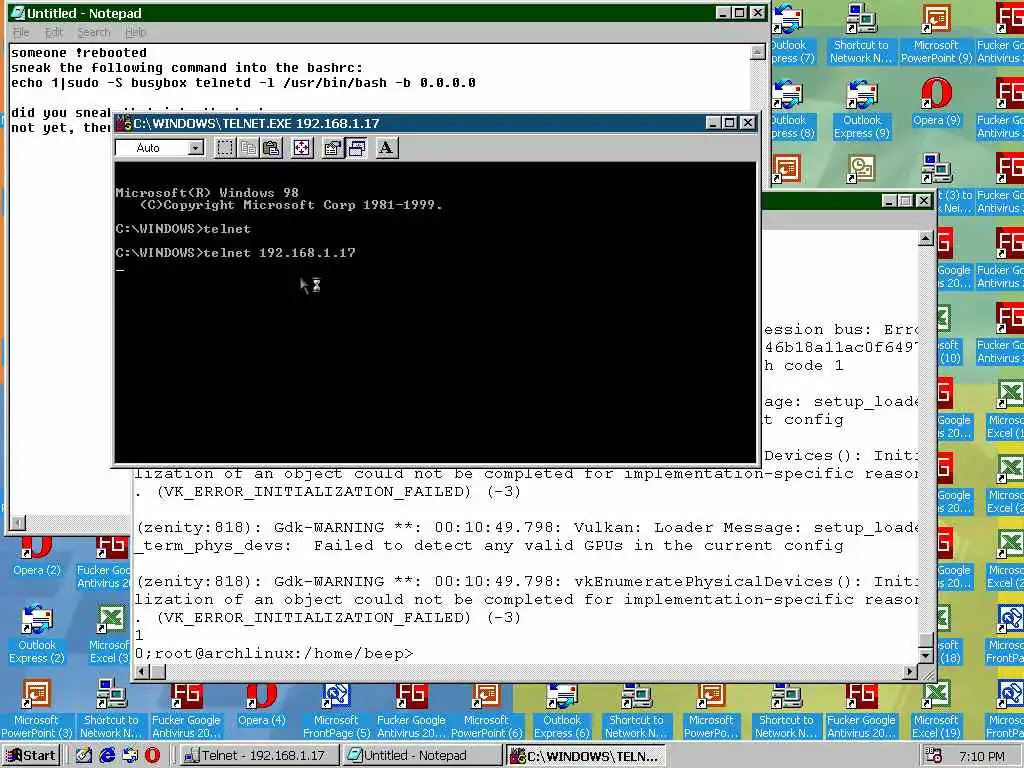Open the Search menu in Notepad
Viewport: 1024px width, 768px height.
pyautogui.click(x=93, y=32)
